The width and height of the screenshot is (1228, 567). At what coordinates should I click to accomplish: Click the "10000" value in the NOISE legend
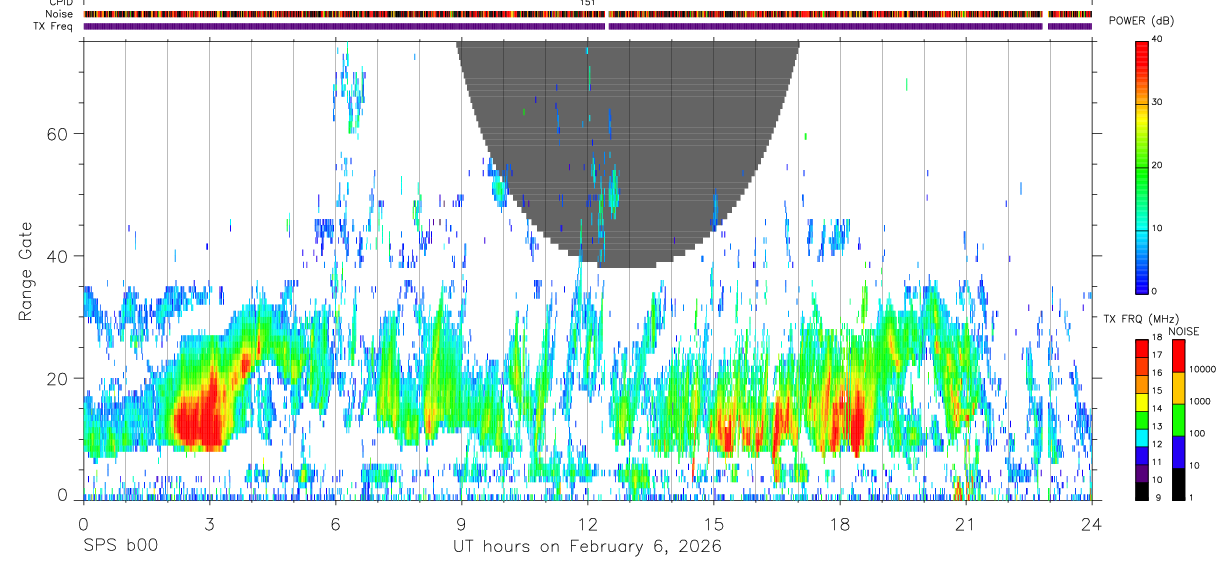tap(1203, 369)
